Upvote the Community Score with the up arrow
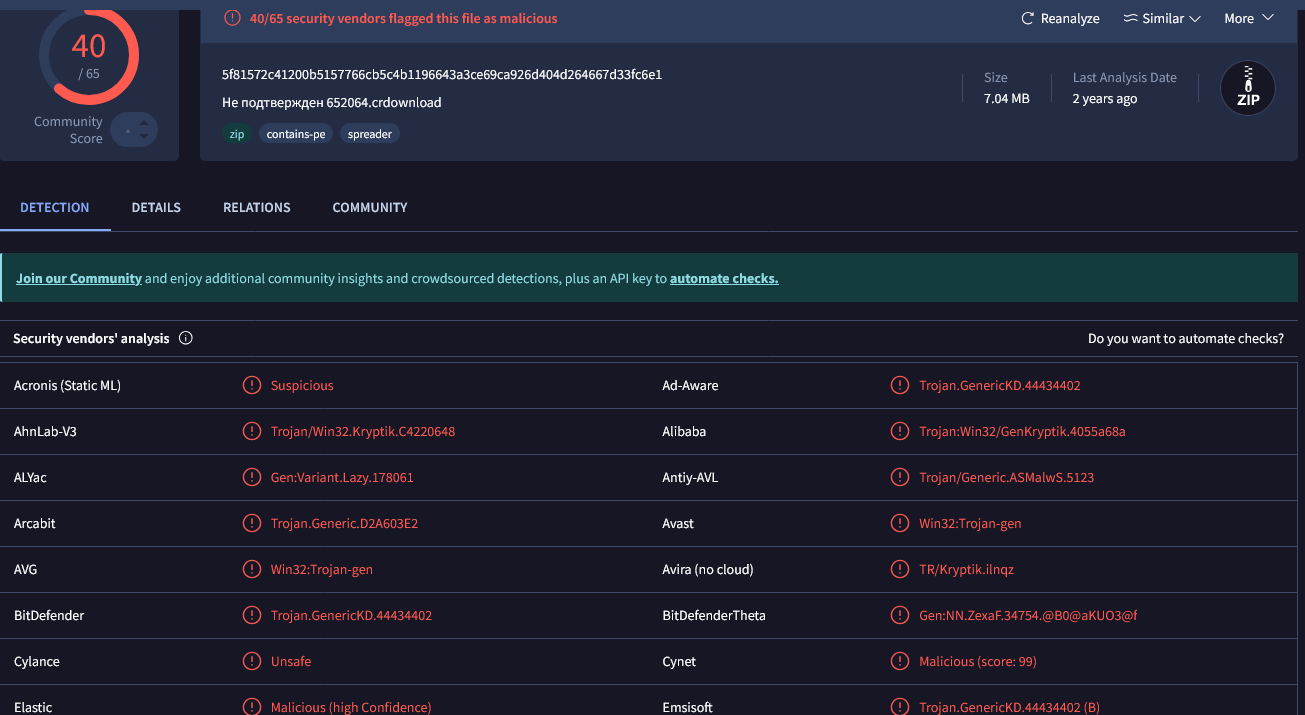The width and height of the screenshot is (1305, 715). pos(144,124)
